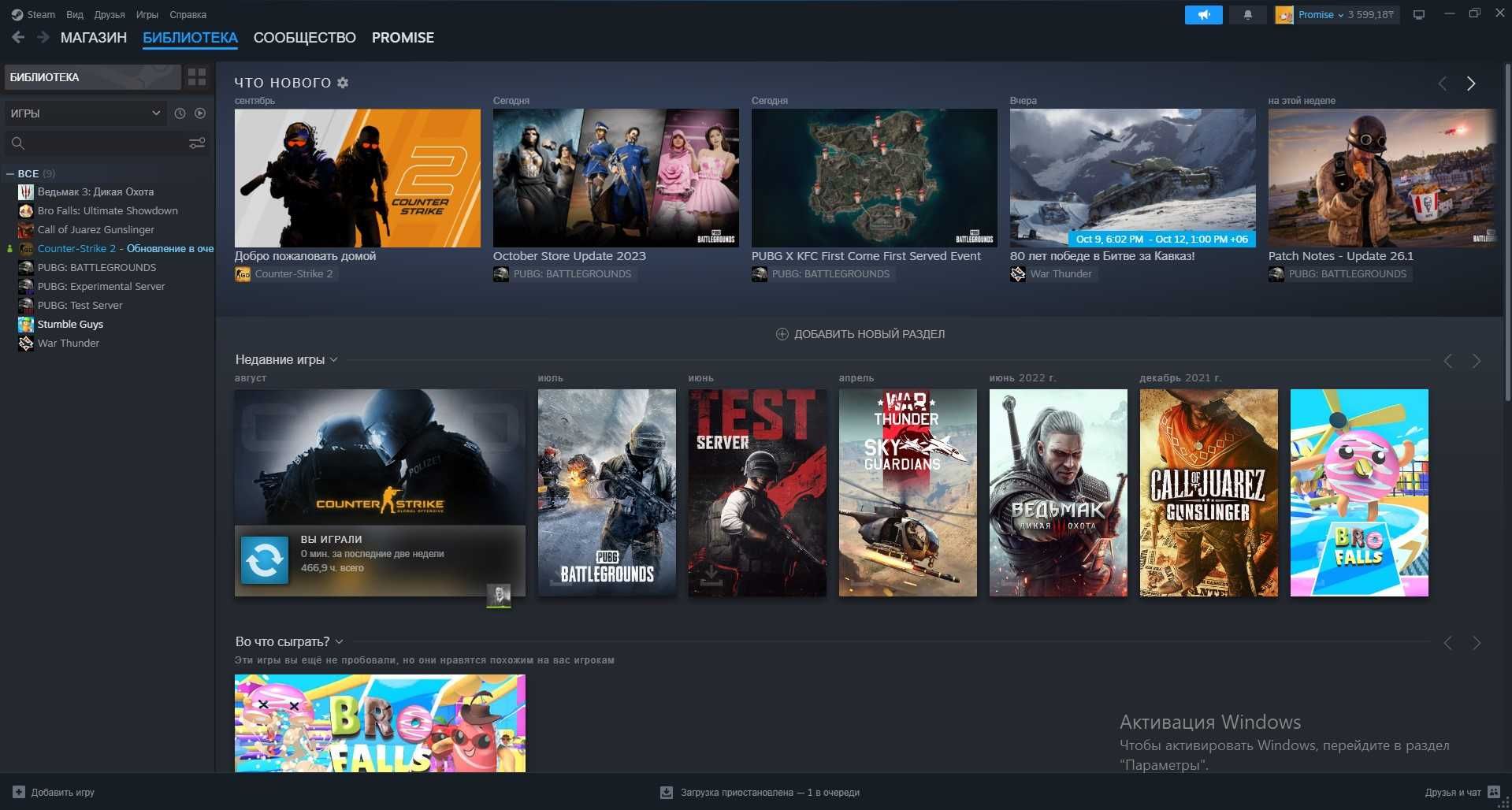Switch to Big Picture mode monitor icon

[x=1419, y=15]
